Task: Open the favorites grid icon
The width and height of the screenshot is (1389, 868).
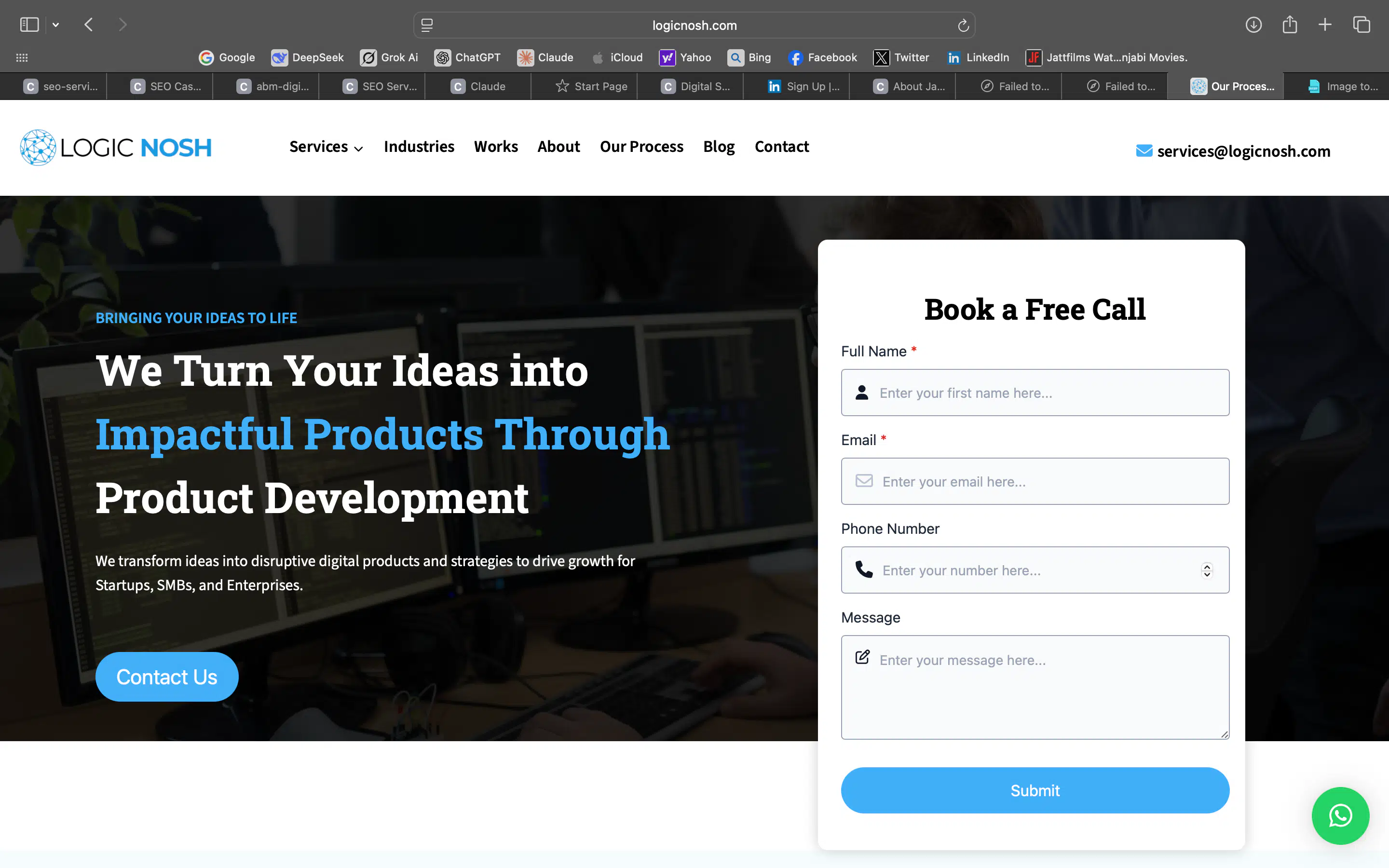Action: pos(22,57)
